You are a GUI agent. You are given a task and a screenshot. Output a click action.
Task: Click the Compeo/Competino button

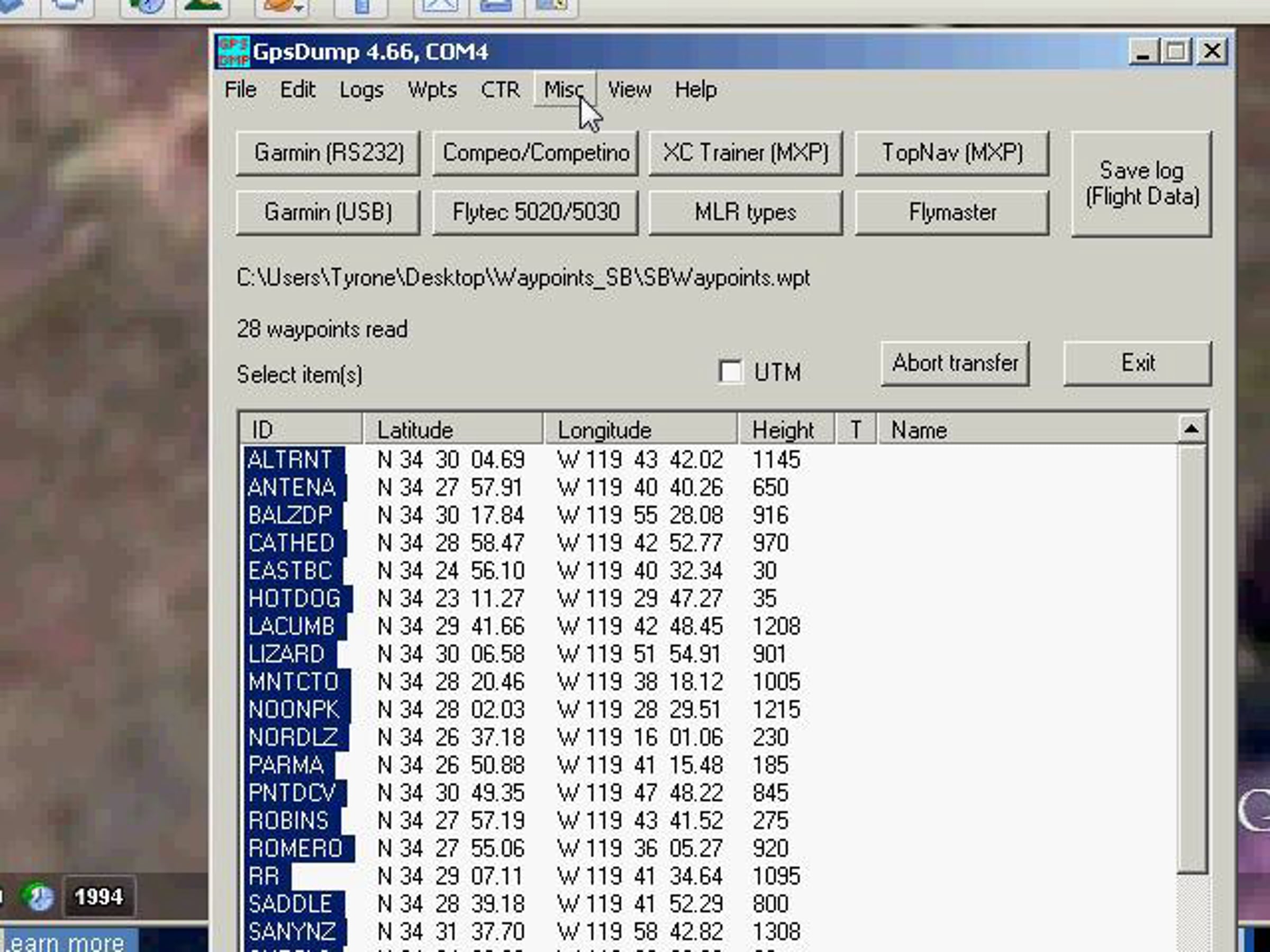535,153
